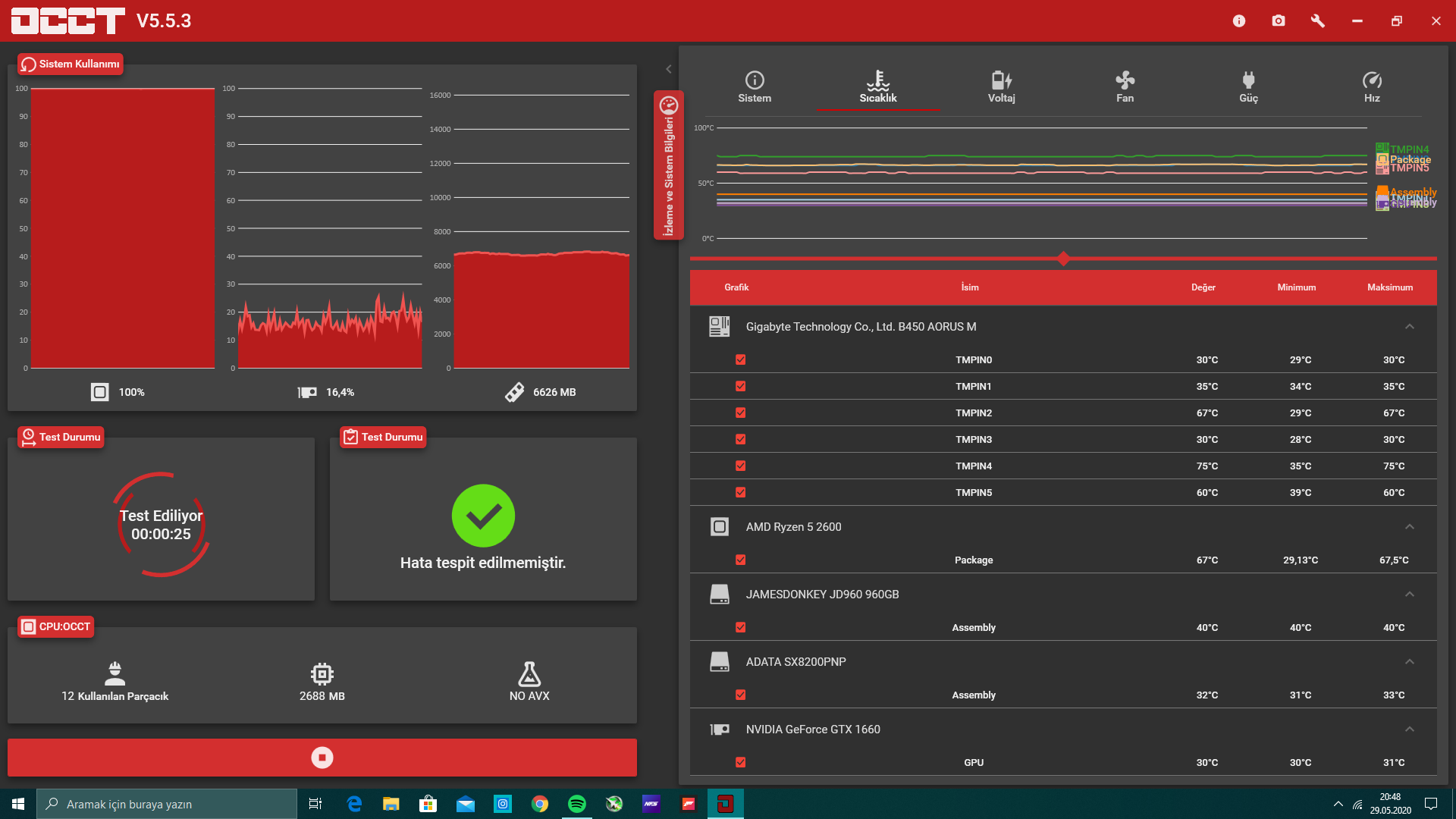Uncheck the TMPIN0 graph checkbox
The height and width of the screenshot is (819, 1456).
[x=741, y=360]
